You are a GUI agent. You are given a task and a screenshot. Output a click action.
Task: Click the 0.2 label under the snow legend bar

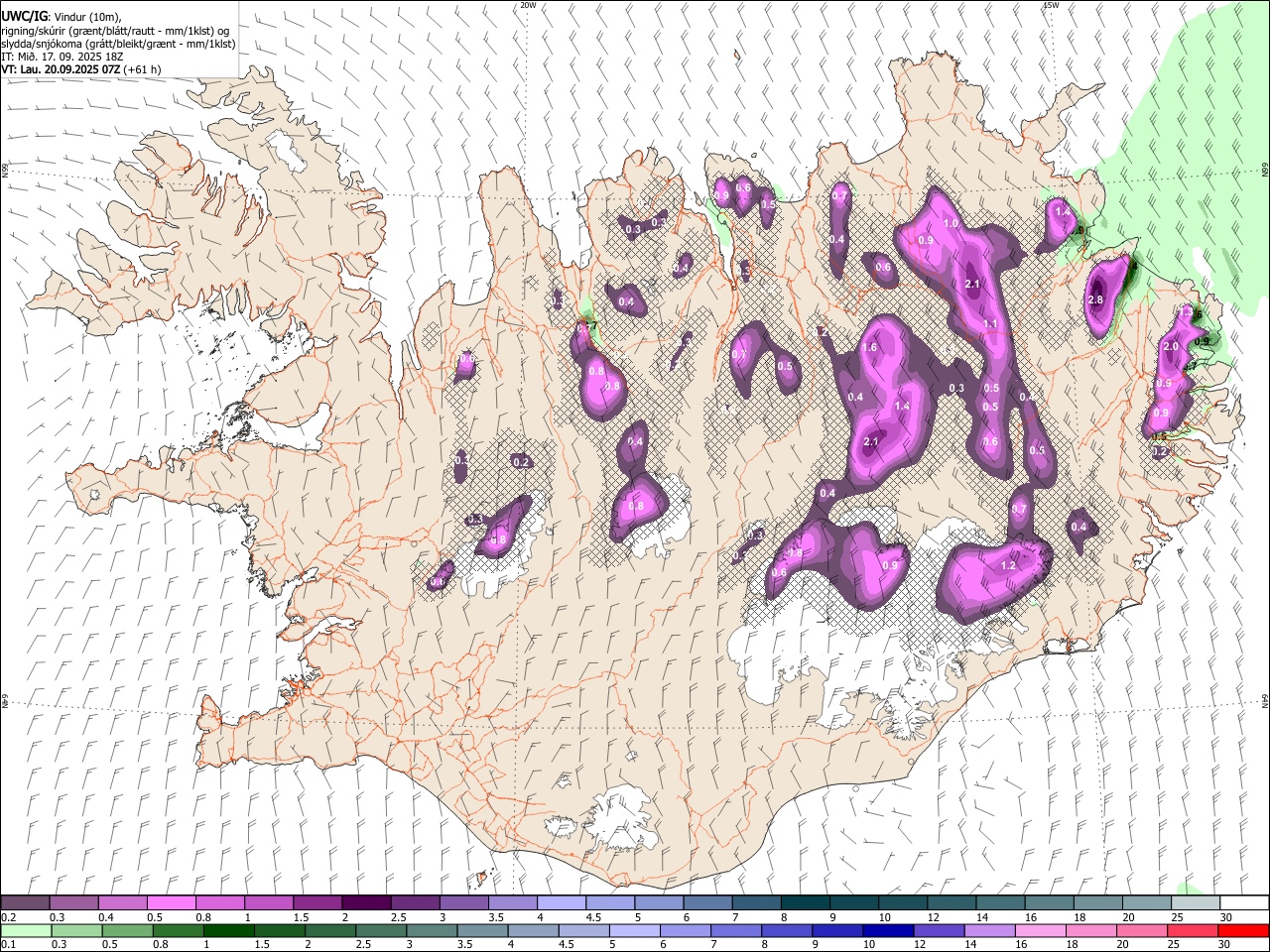(9, 917)
